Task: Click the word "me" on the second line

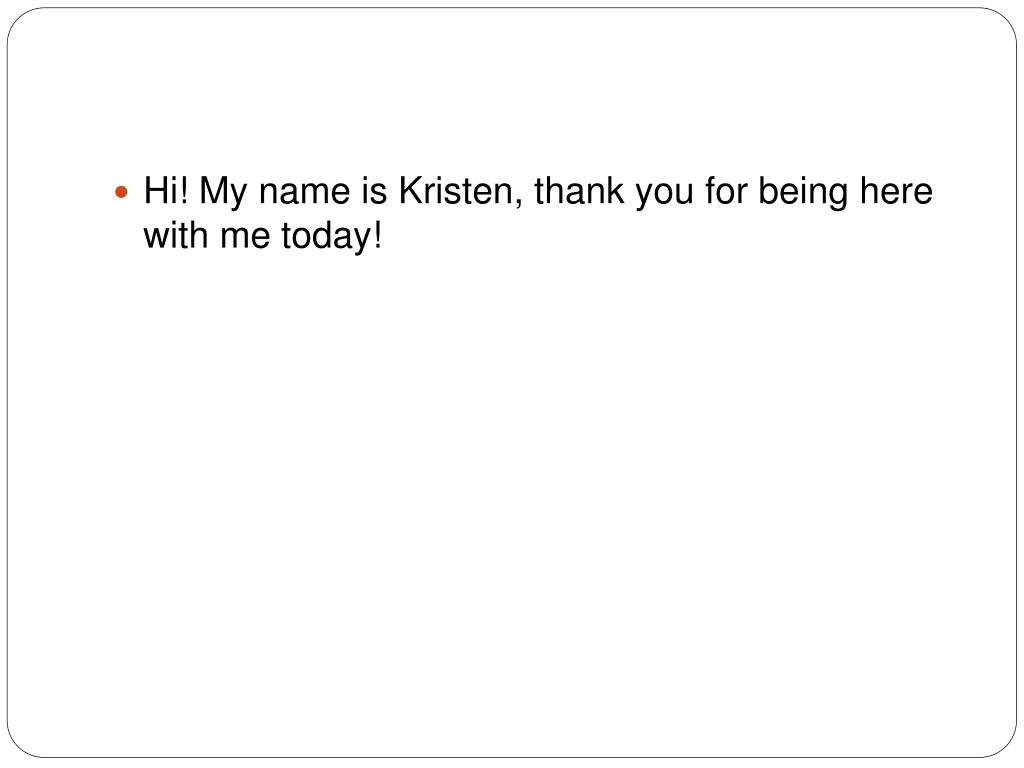Action: pyautogui.click(x=245, y=238)
